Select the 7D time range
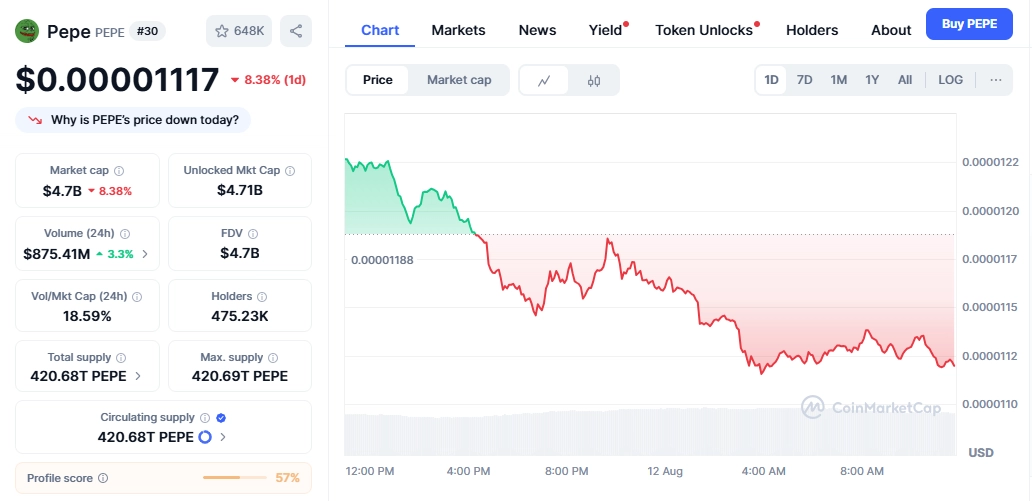1032x501 pixels. pos(804,80)
